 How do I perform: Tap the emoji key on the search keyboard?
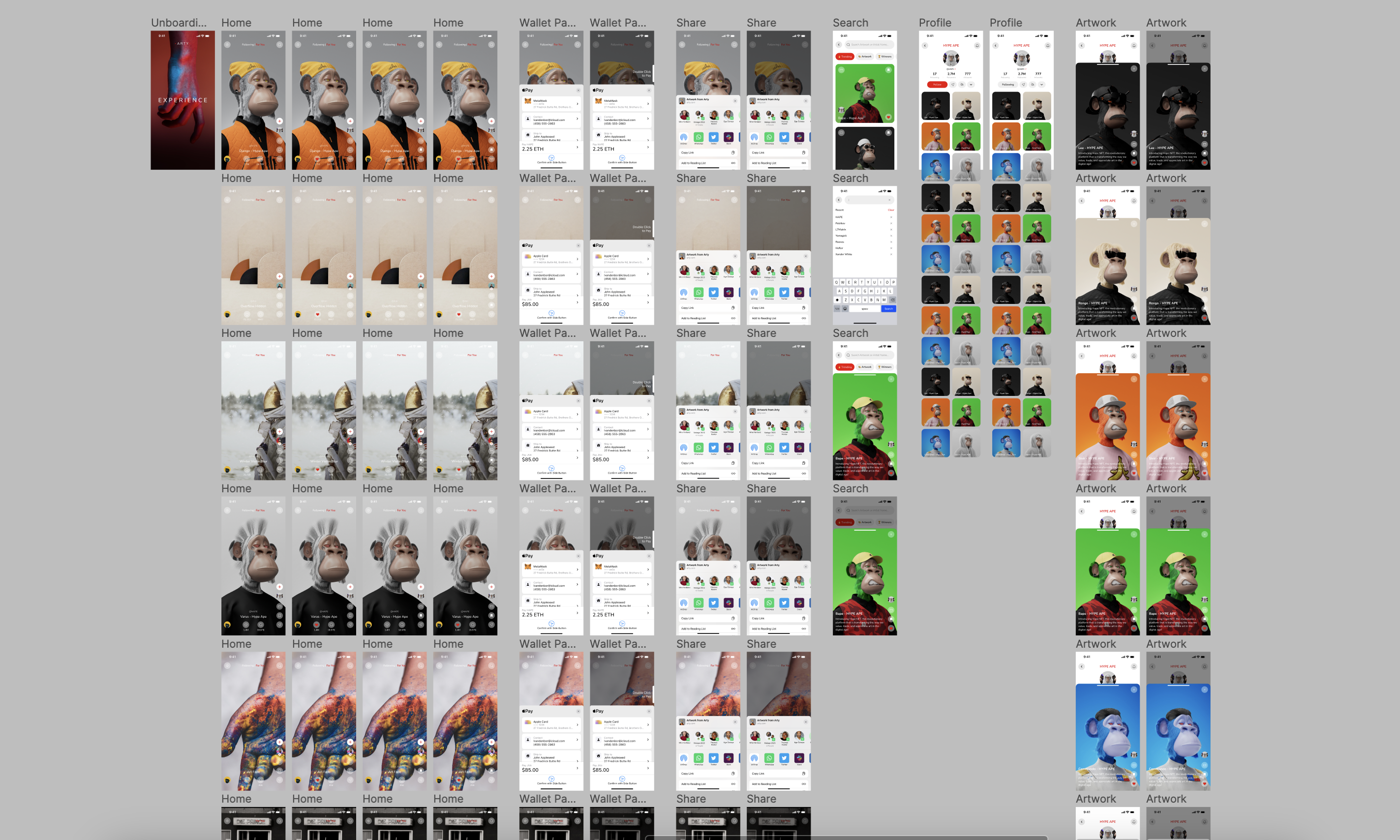[x=845, y=309]
